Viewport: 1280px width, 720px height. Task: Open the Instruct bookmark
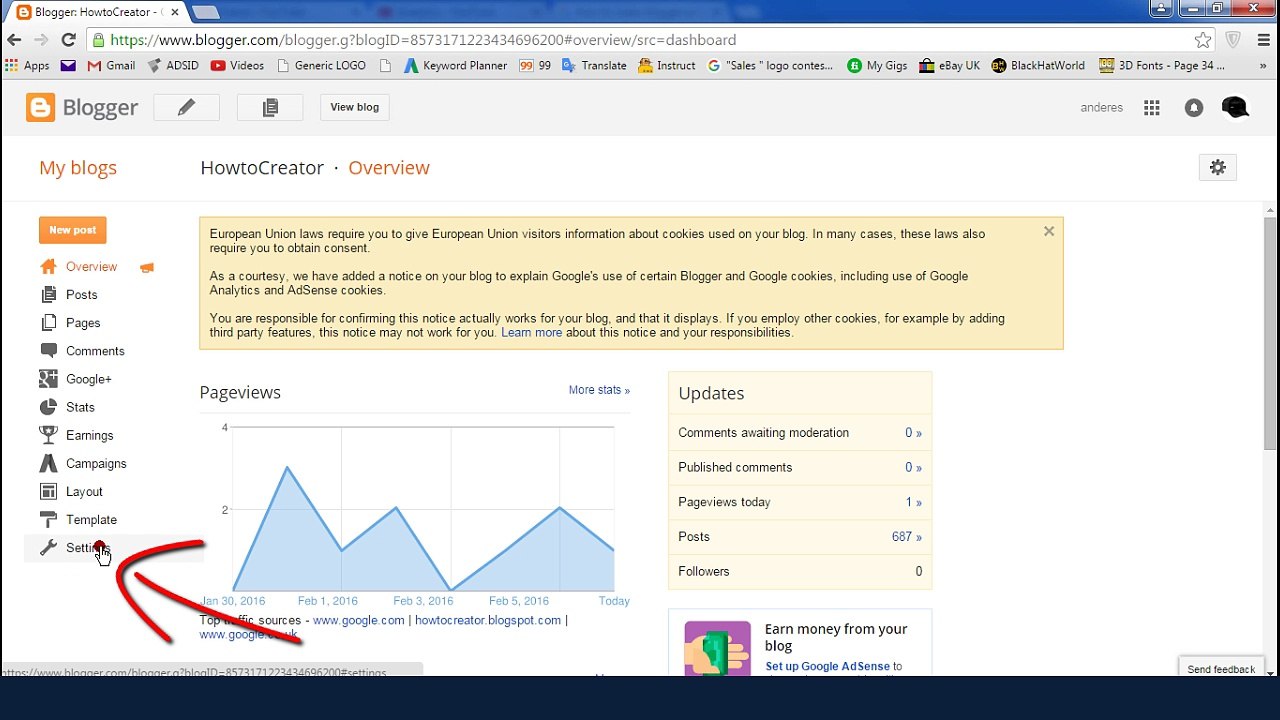tap(666, 66)
